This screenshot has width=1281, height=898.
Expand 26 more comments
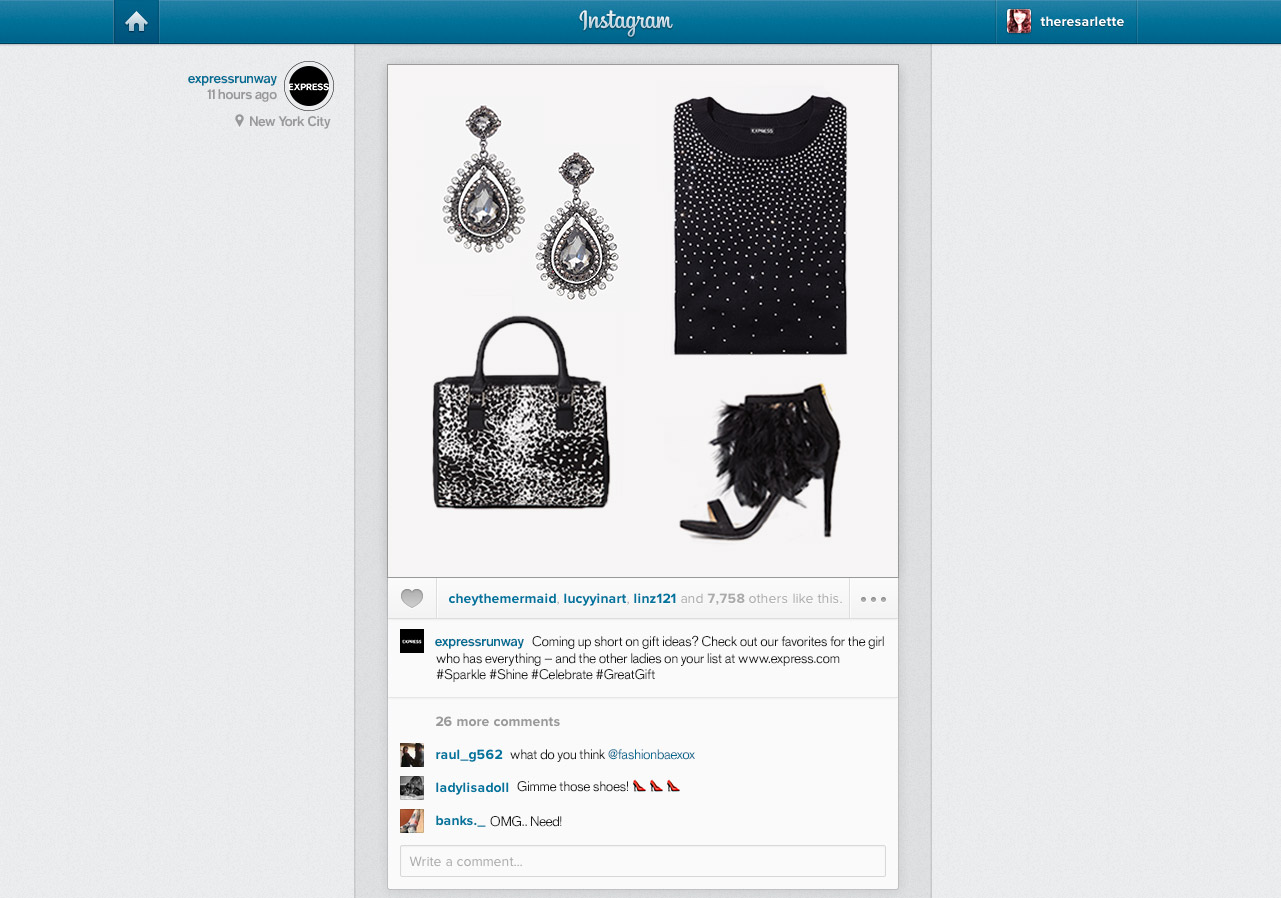pos(497,721)
